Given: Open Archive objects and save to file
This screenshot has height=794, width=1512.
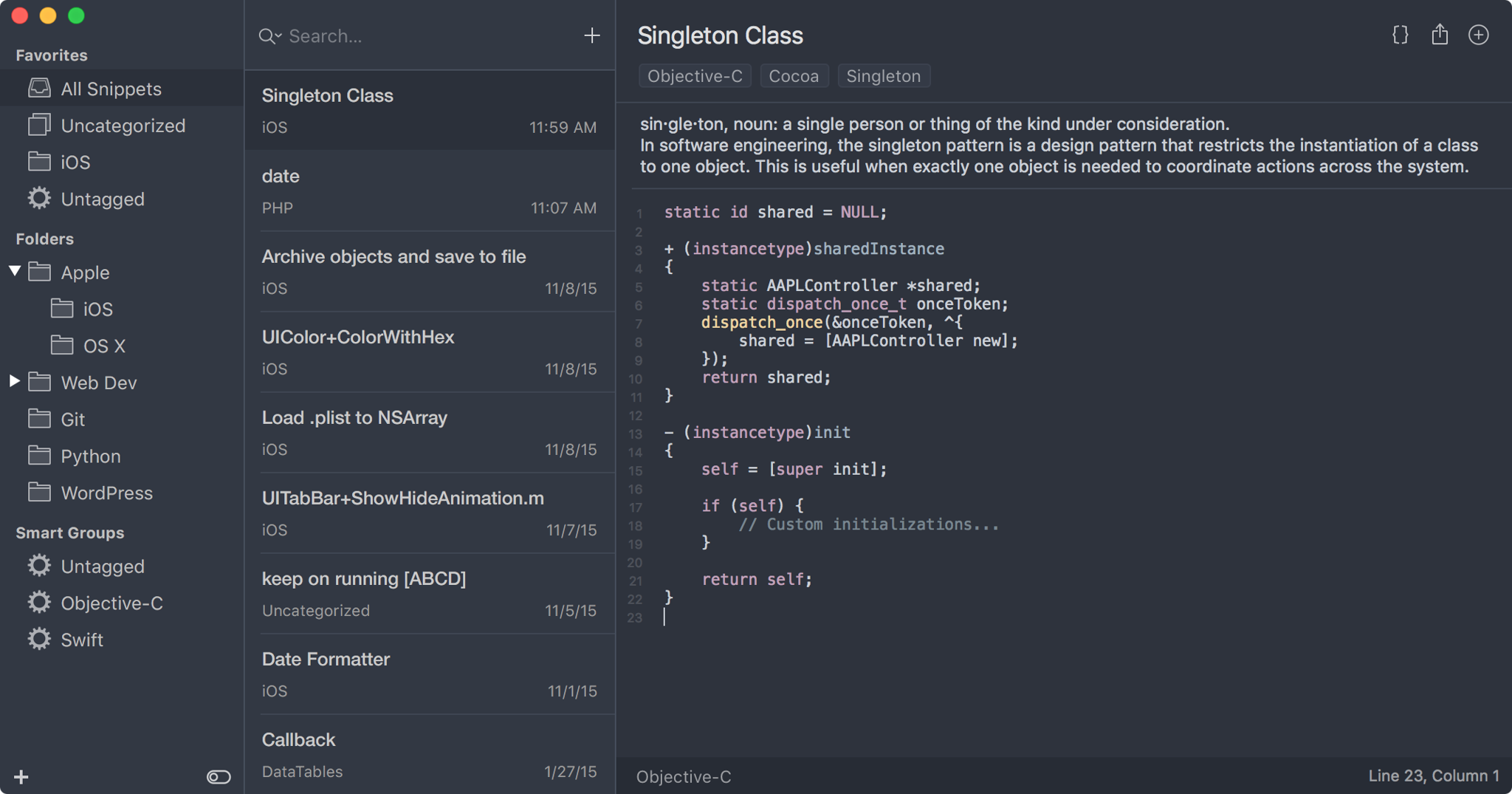Looking at the screenshot, I should pyautogui.click(x=430, y=271).
